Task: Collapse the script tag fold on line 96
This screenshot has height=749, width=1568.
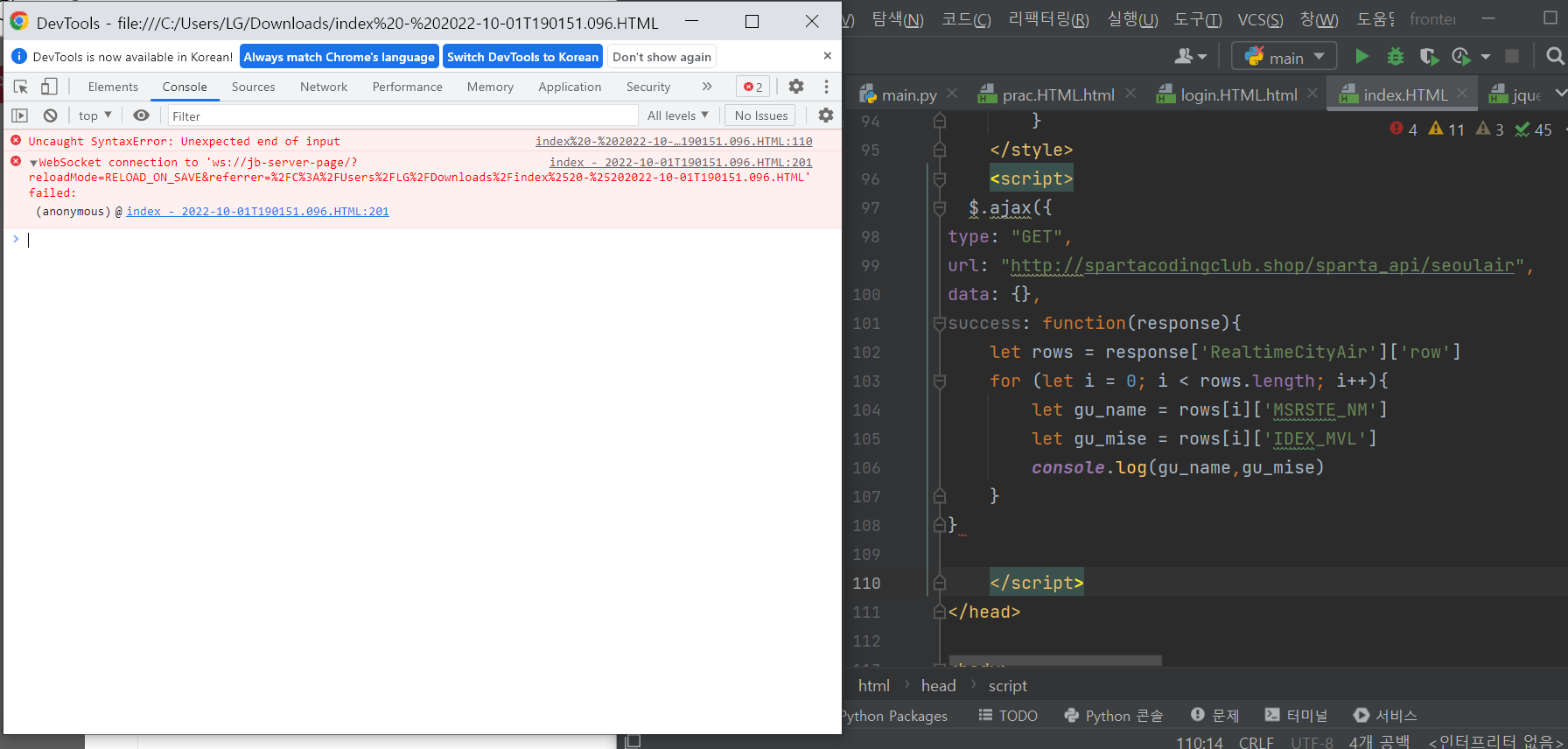Action: coord(940,178)
